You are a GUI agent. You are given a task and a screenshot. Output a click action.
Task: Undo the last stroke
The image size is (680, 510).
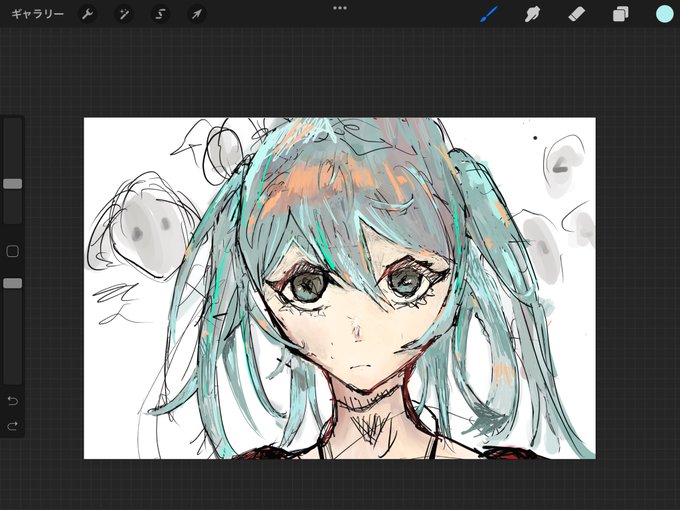click(x=13, y=400)
